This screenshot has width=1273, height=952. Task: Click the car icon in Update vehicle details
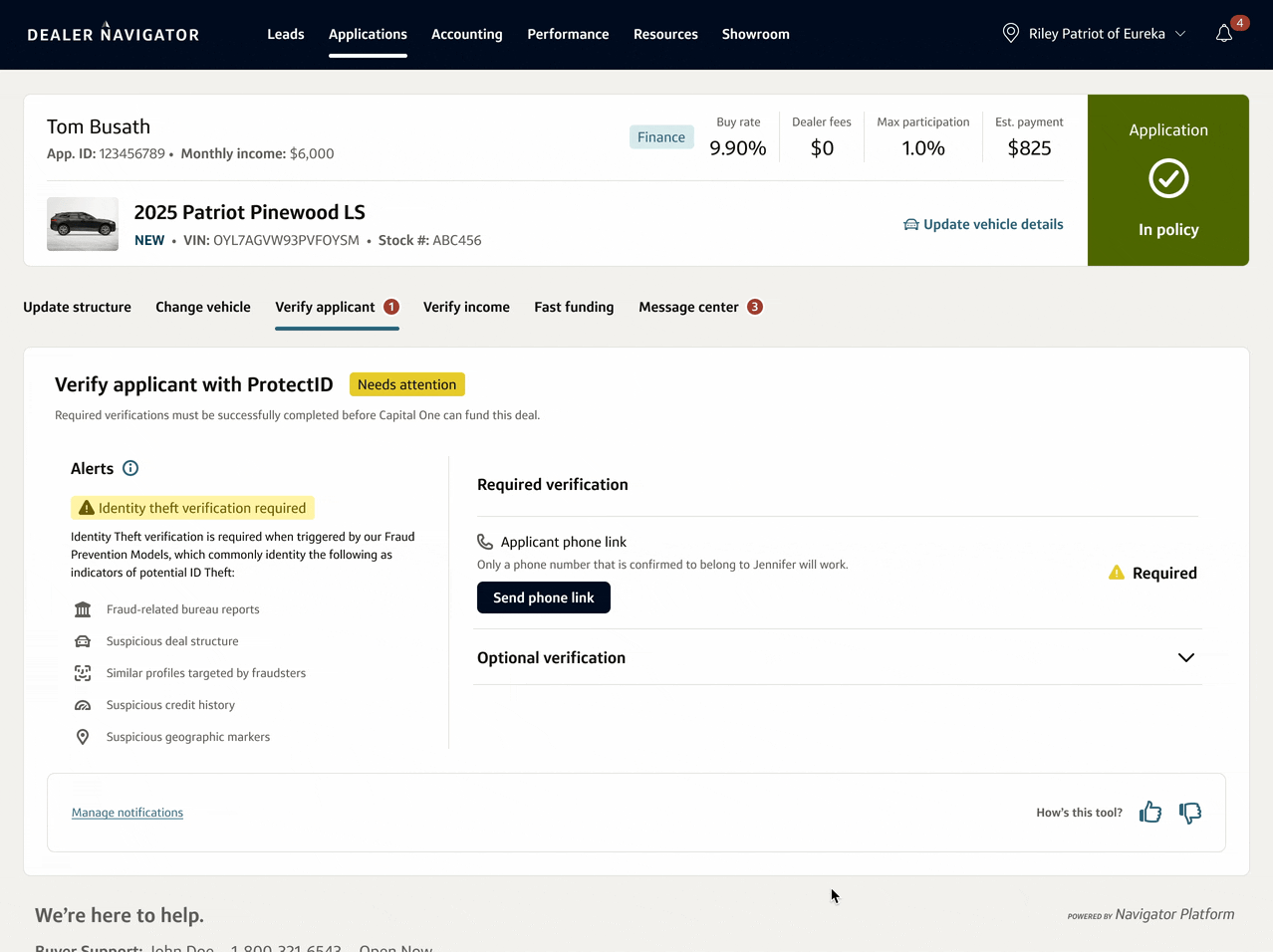pos(910,224)
